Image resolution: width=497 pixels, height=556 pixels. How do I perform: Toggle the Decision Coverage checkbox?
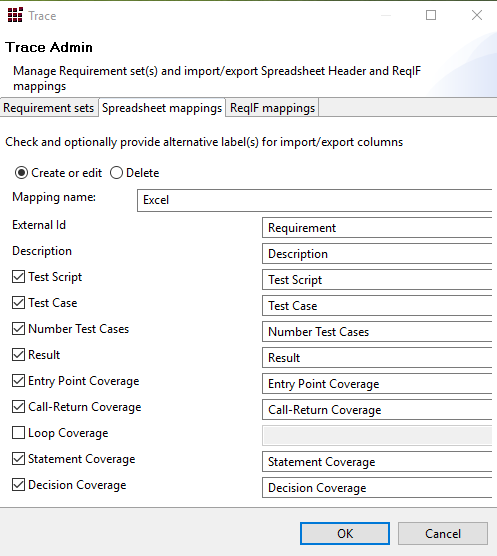(x=18, y=484)
